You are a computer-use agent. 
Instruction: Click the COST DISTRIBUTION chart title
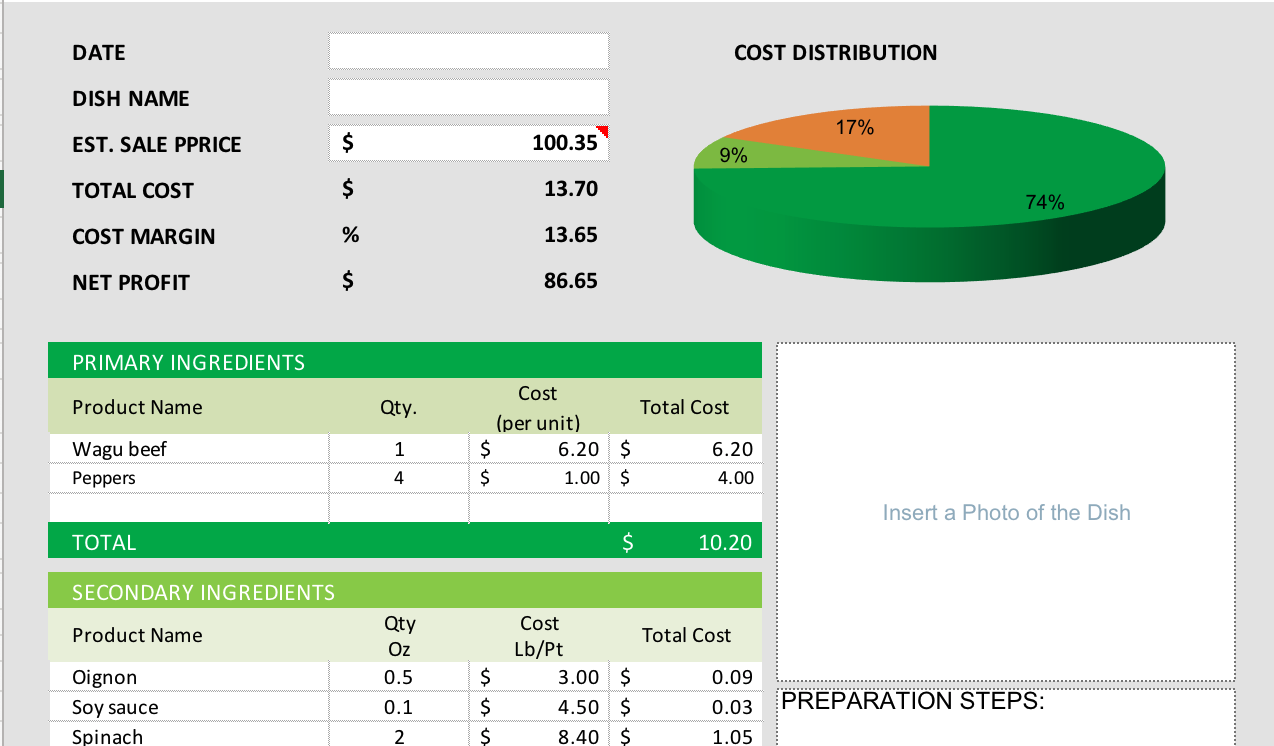tap(835, 53)
